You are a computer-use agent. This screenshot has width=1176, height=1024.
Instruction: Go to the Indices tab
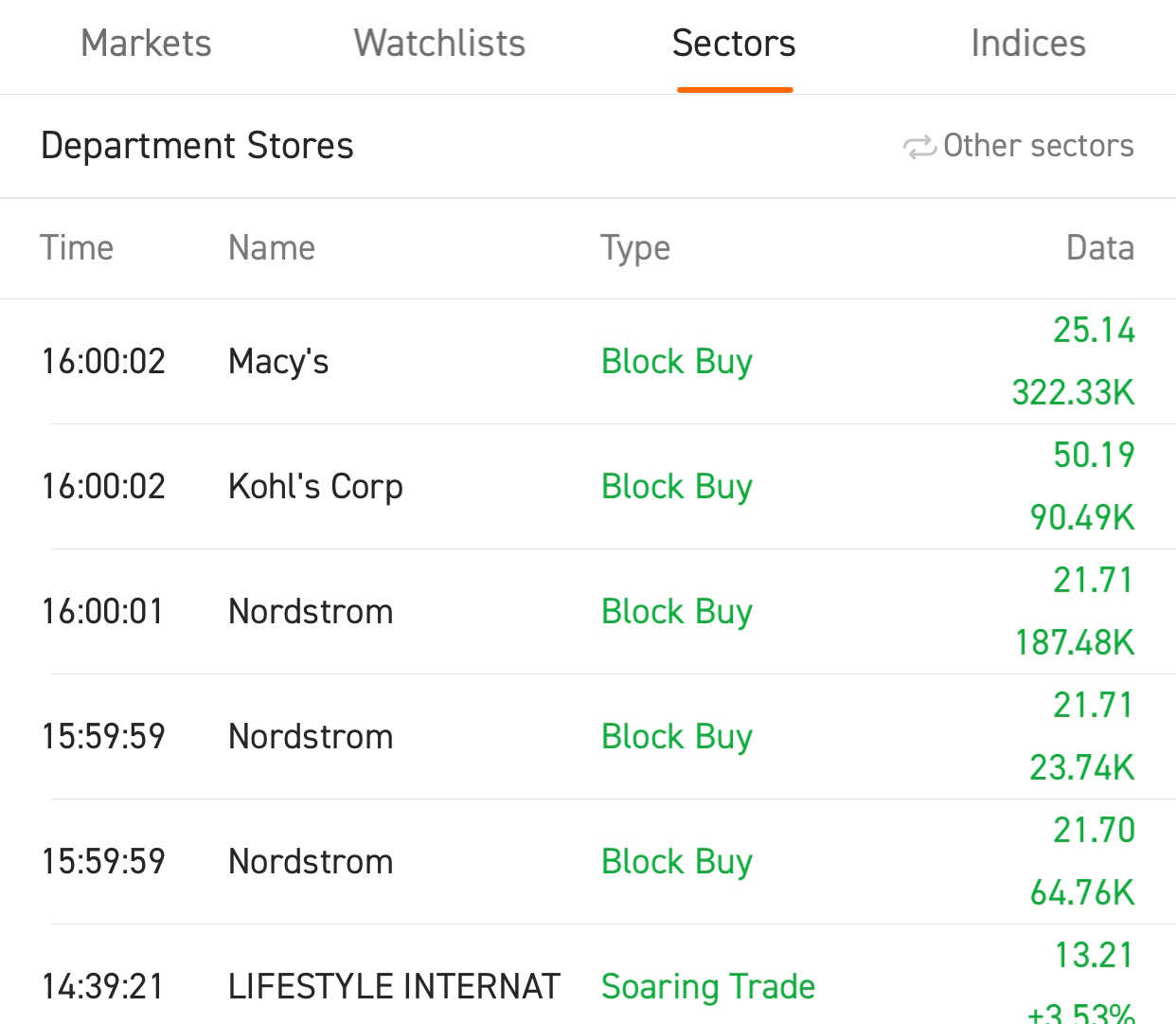(x=1028, y=44)
